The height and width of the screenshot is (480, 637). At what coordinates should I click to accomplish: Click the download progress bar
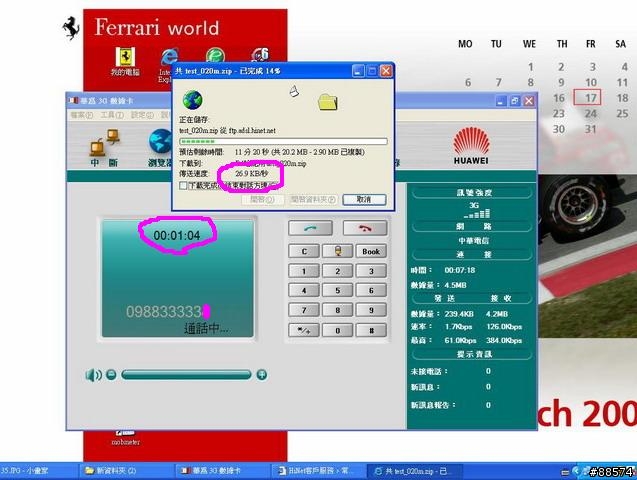283,141
